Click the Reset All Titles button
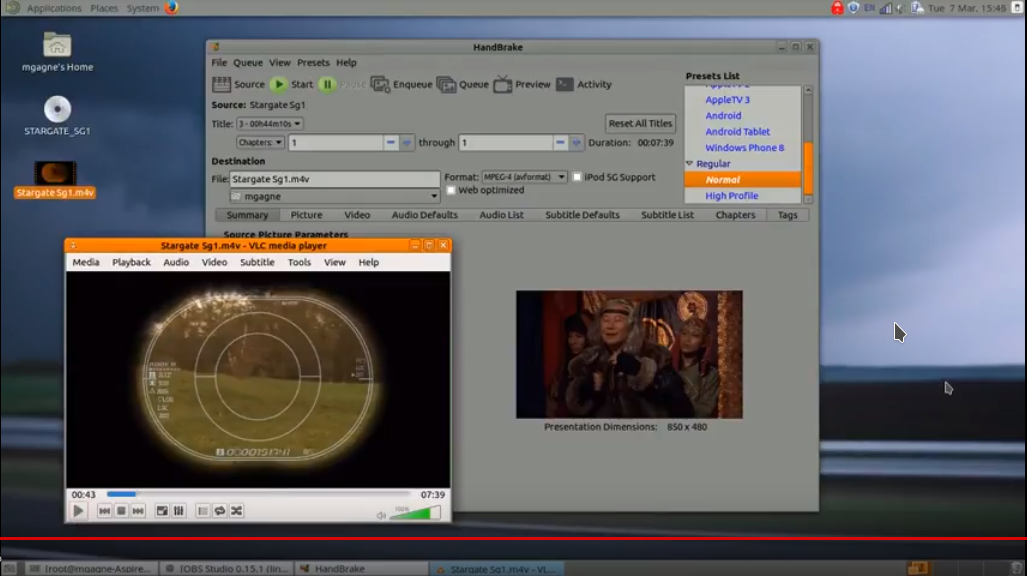 point(640,123)
